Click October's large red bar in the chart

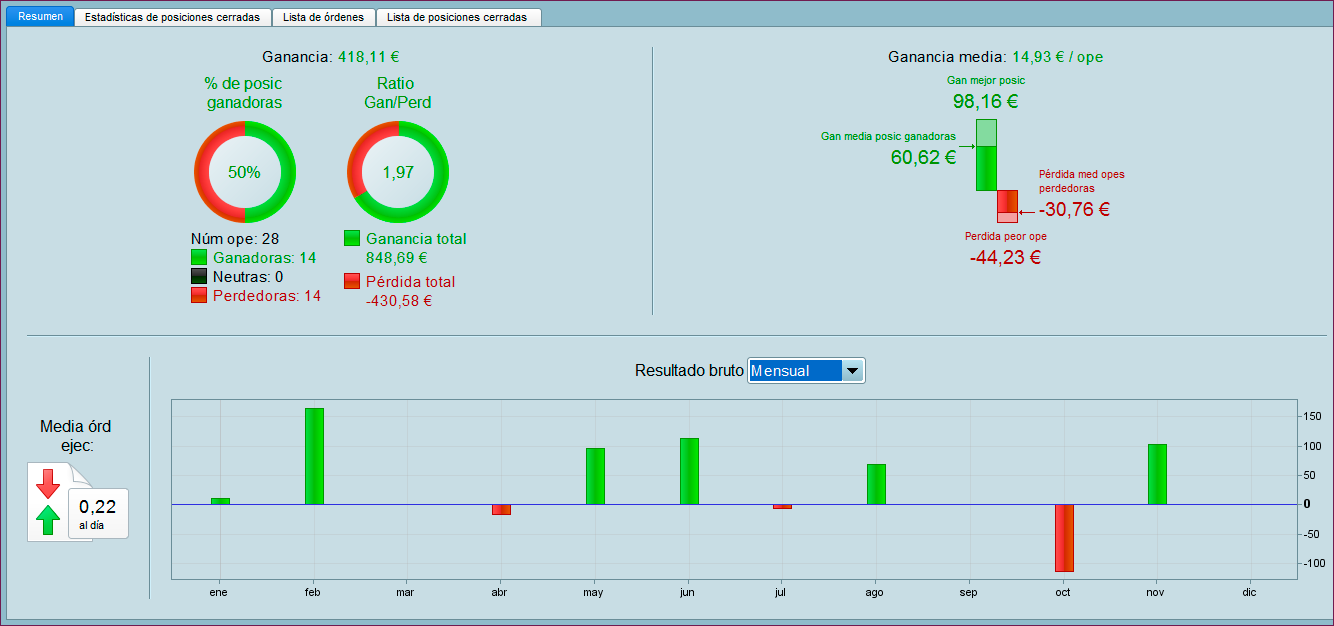[1063, 538]
